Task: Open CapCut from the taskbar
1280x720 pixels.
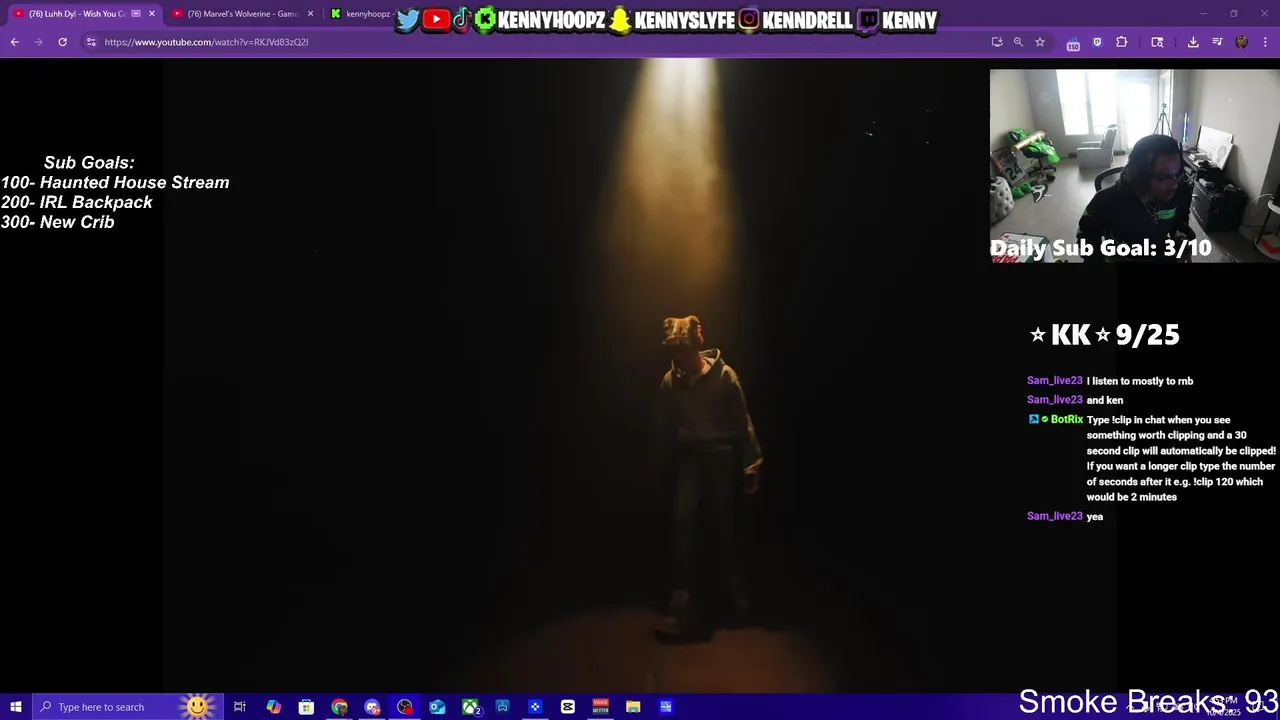Action: click(568, 707)
